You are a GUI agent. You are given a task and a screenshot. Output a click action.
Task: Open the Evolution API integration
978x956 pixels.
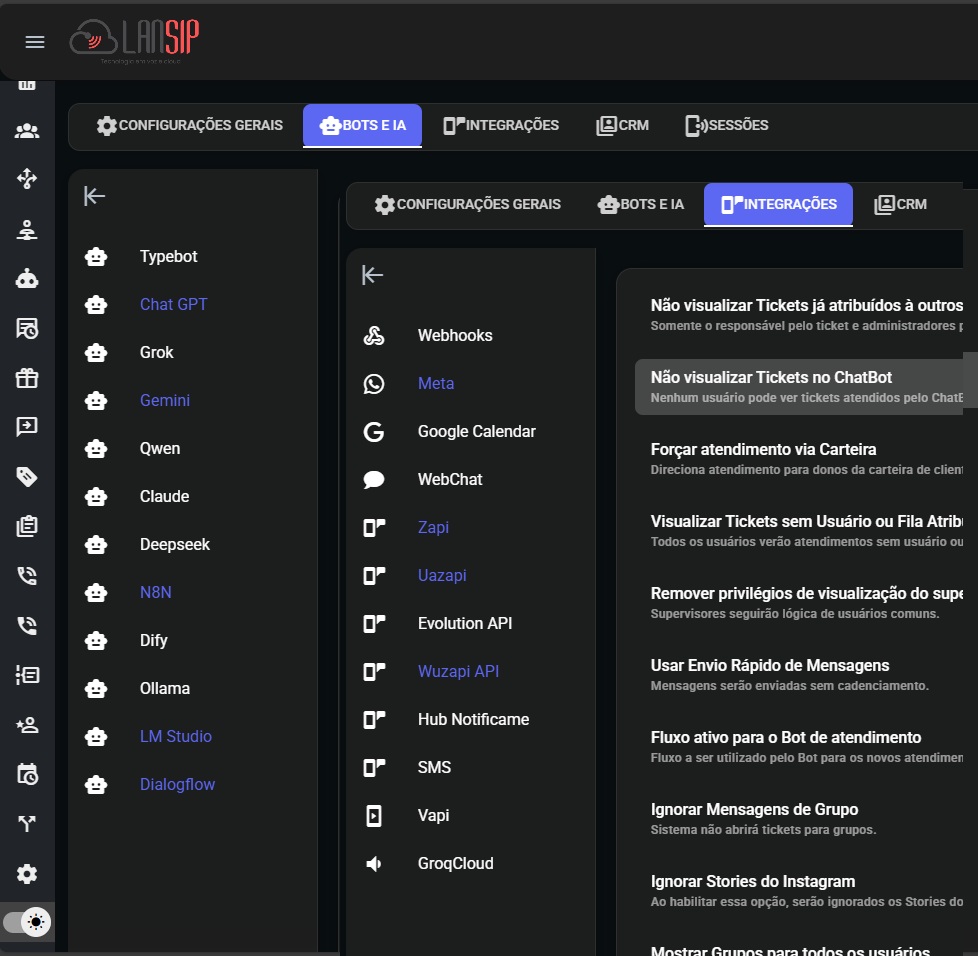tap(464, 624)
